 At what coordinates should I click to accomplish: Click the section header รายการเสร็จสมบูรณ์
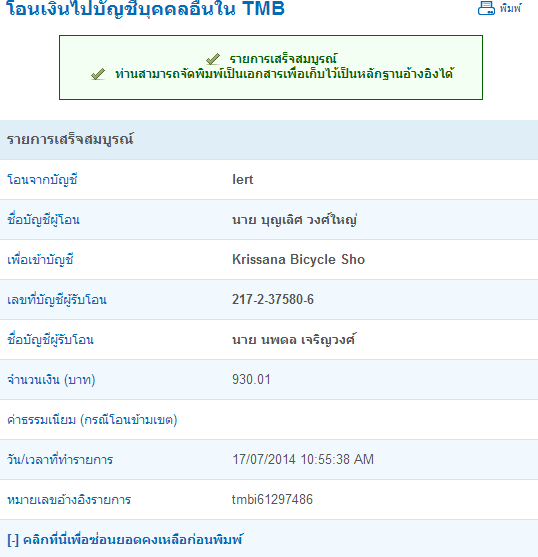click(70, 139)
